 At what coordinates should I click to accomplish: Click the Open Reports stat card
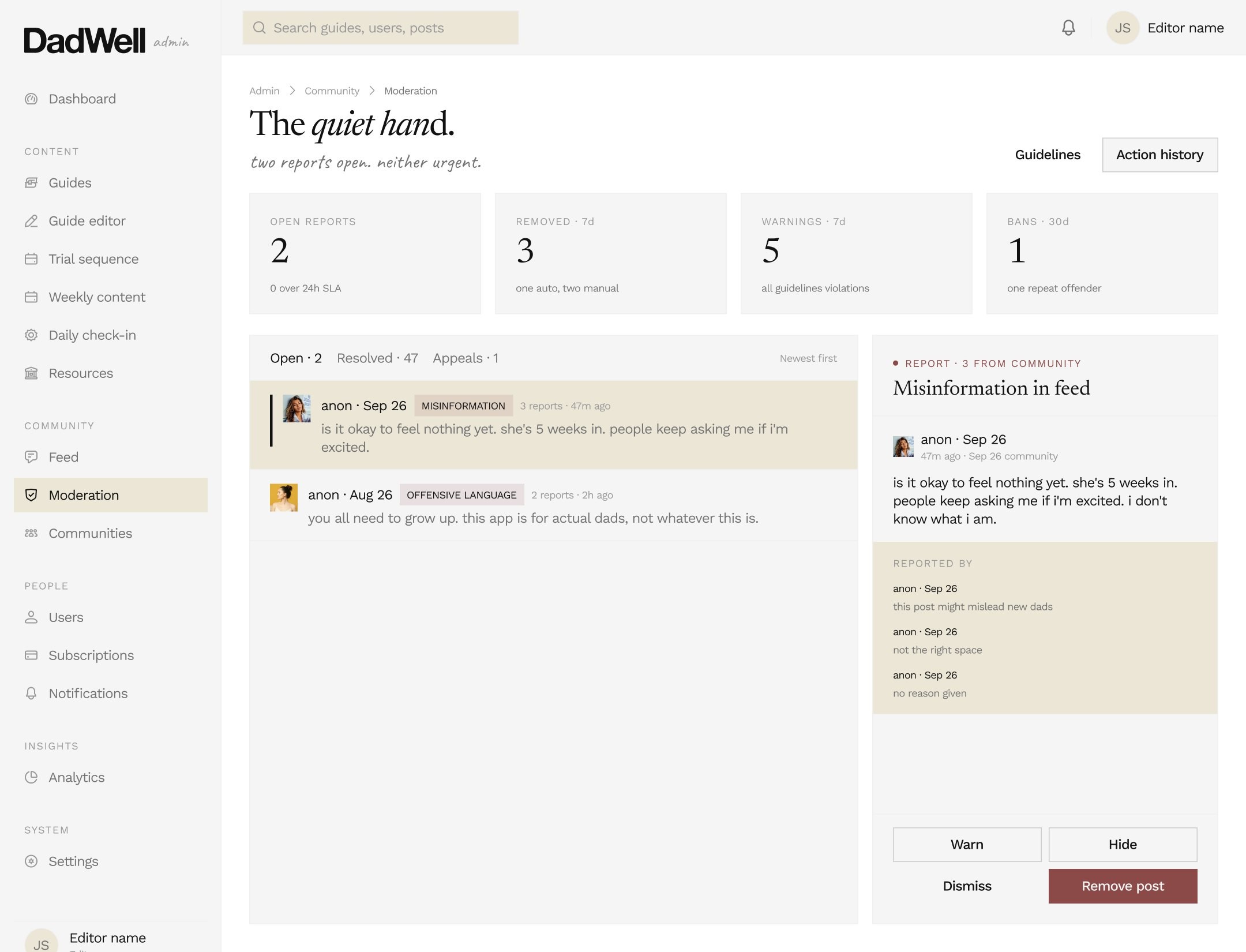(x=365, y=253)
